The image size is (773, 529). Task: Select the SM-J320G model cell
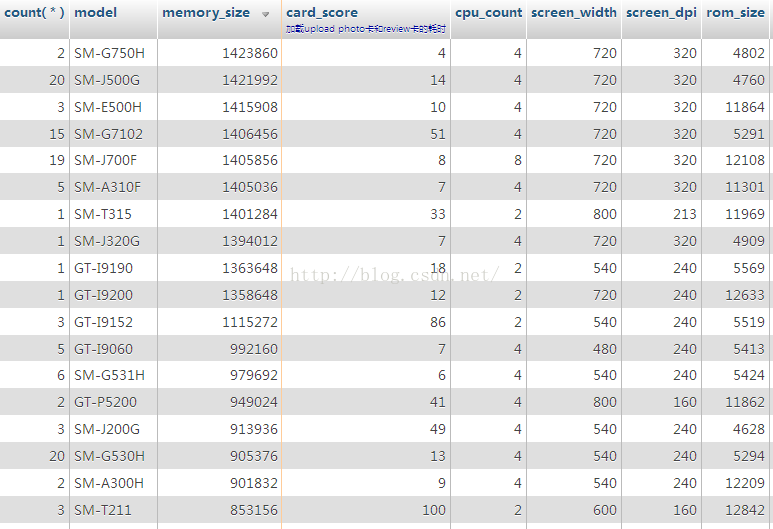107,241
